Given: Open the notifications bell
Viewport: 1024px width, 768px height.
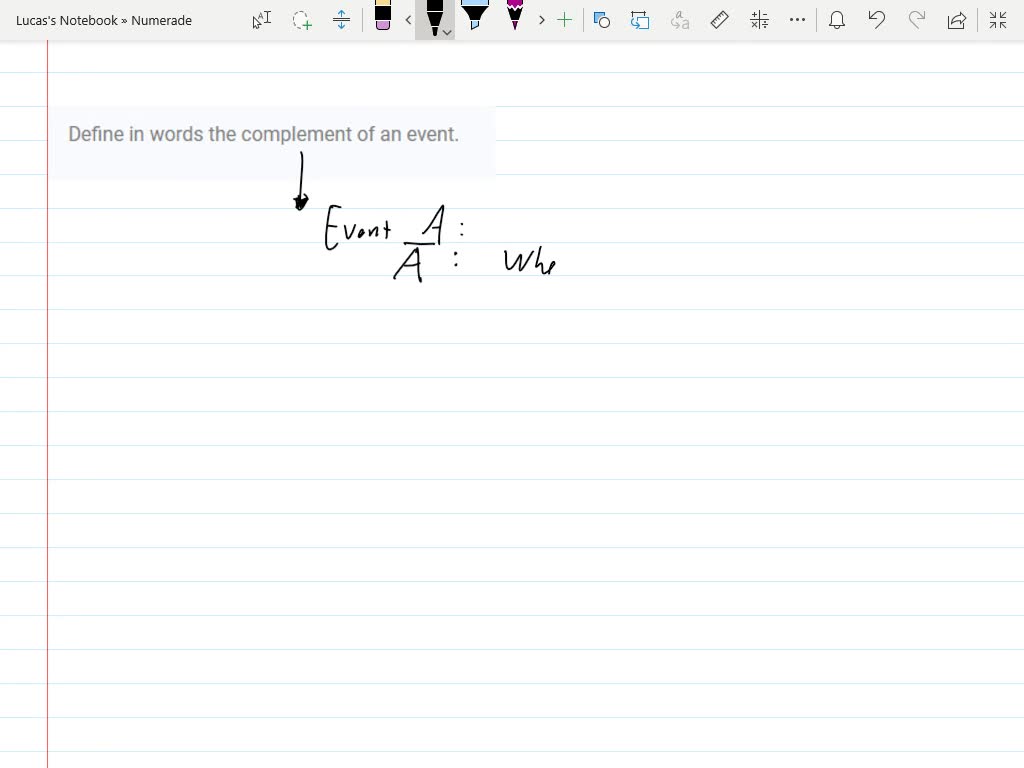Looking at the screenshot, I should click(x=837, y=20).
